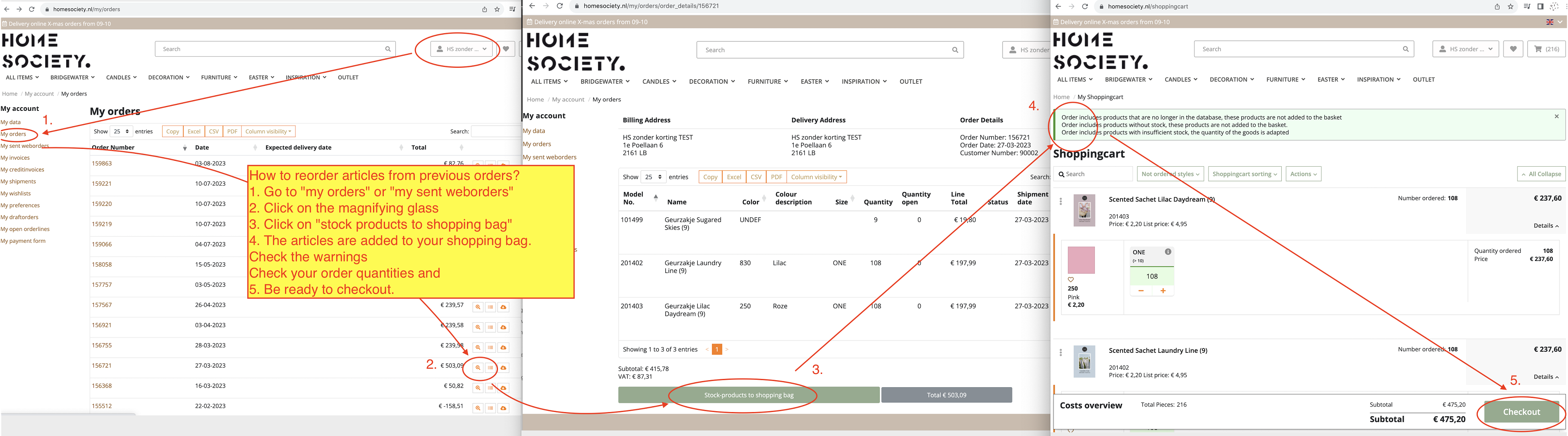Click the heart icon under the pink swatch
Screen dimensions: 1568x436
1071,280
